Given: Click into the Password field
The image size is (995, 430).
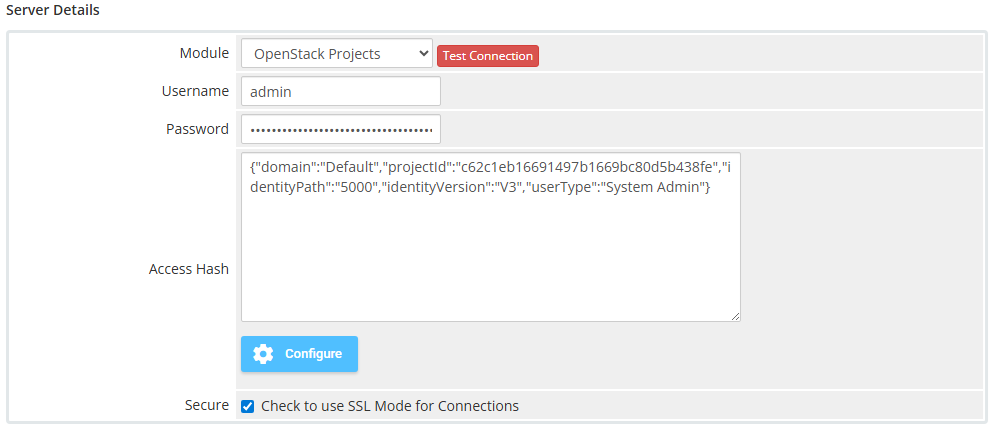Looking at the screenshot, I should (340, 129).
